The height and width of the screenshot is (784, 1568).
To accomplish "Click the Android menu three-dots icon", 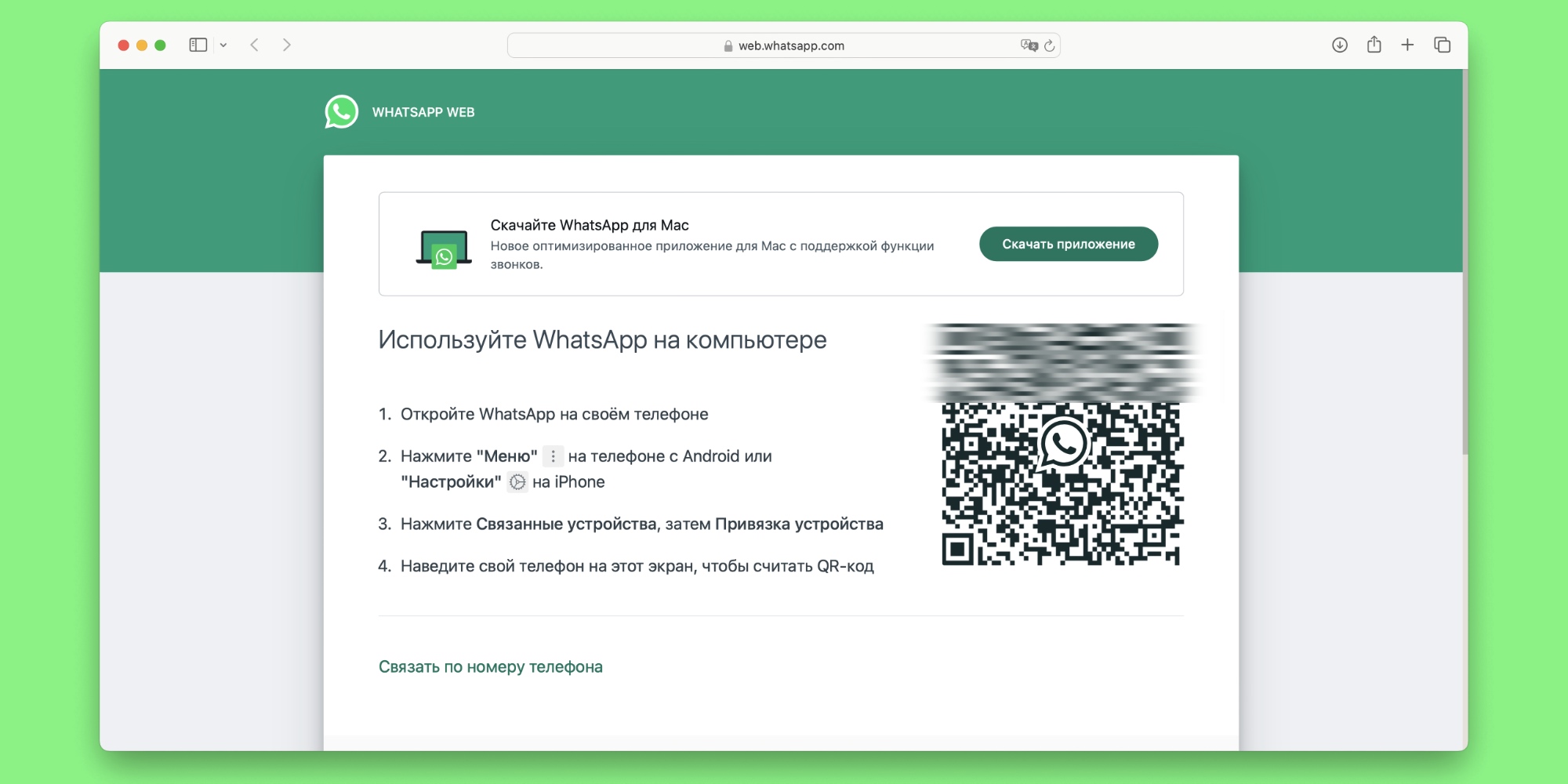I will pyautogui.click(x=553, y=456).
